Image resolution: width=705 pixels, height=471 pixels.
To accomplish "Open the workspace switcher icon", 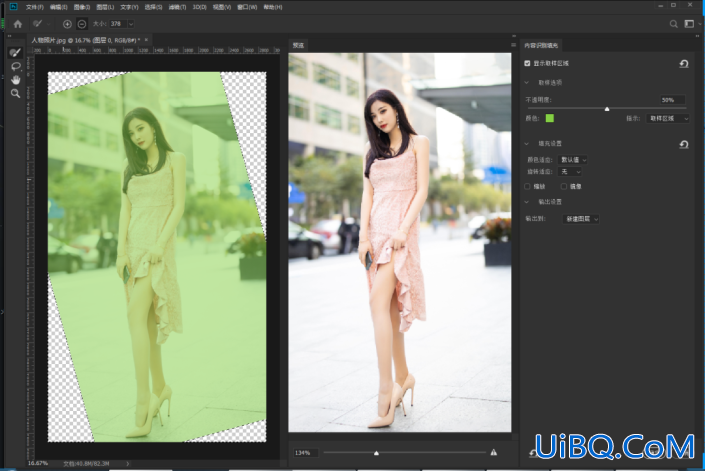I will tap(689, 24).
